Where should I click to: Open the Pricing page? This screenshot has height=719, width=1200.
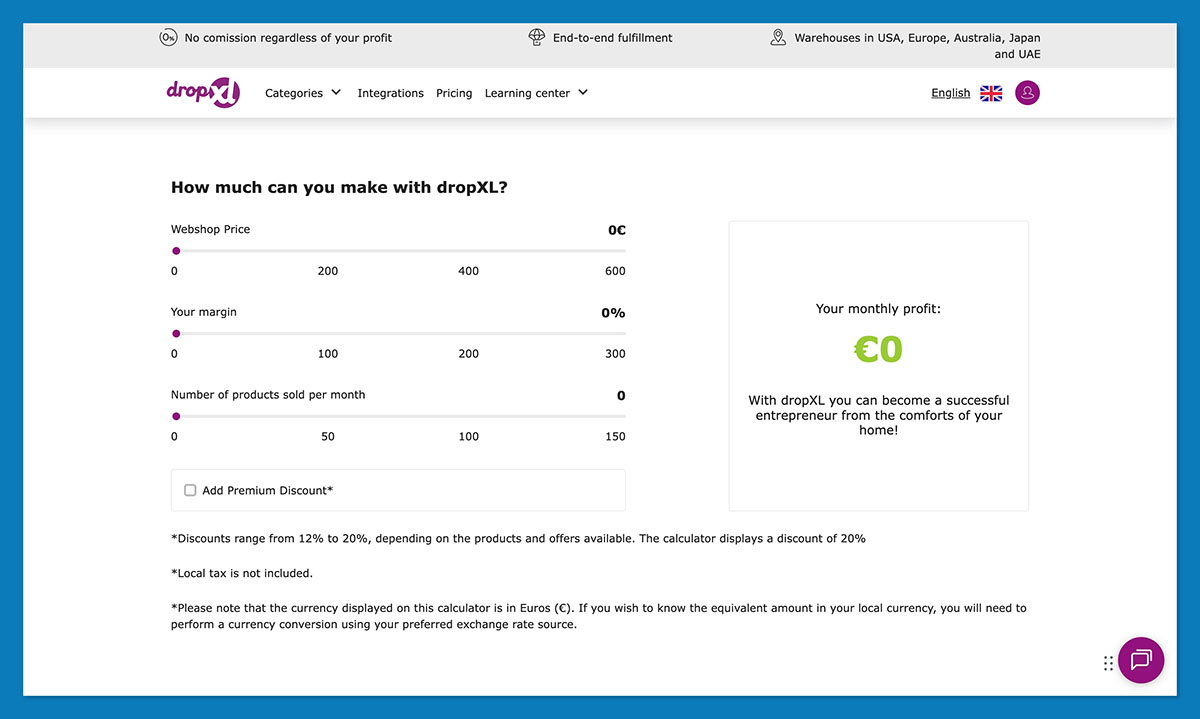(x=454, y=93)
